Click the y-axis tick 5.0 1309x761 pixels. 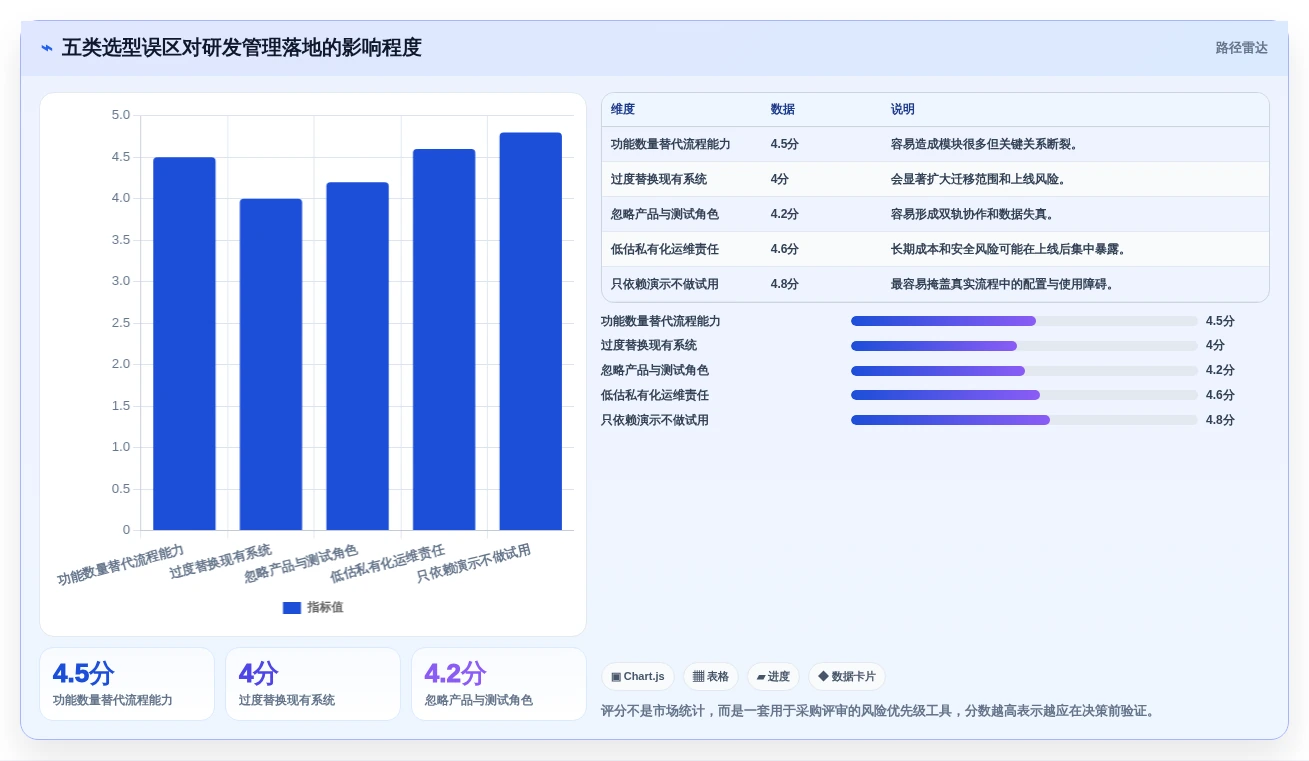(120, 115)
